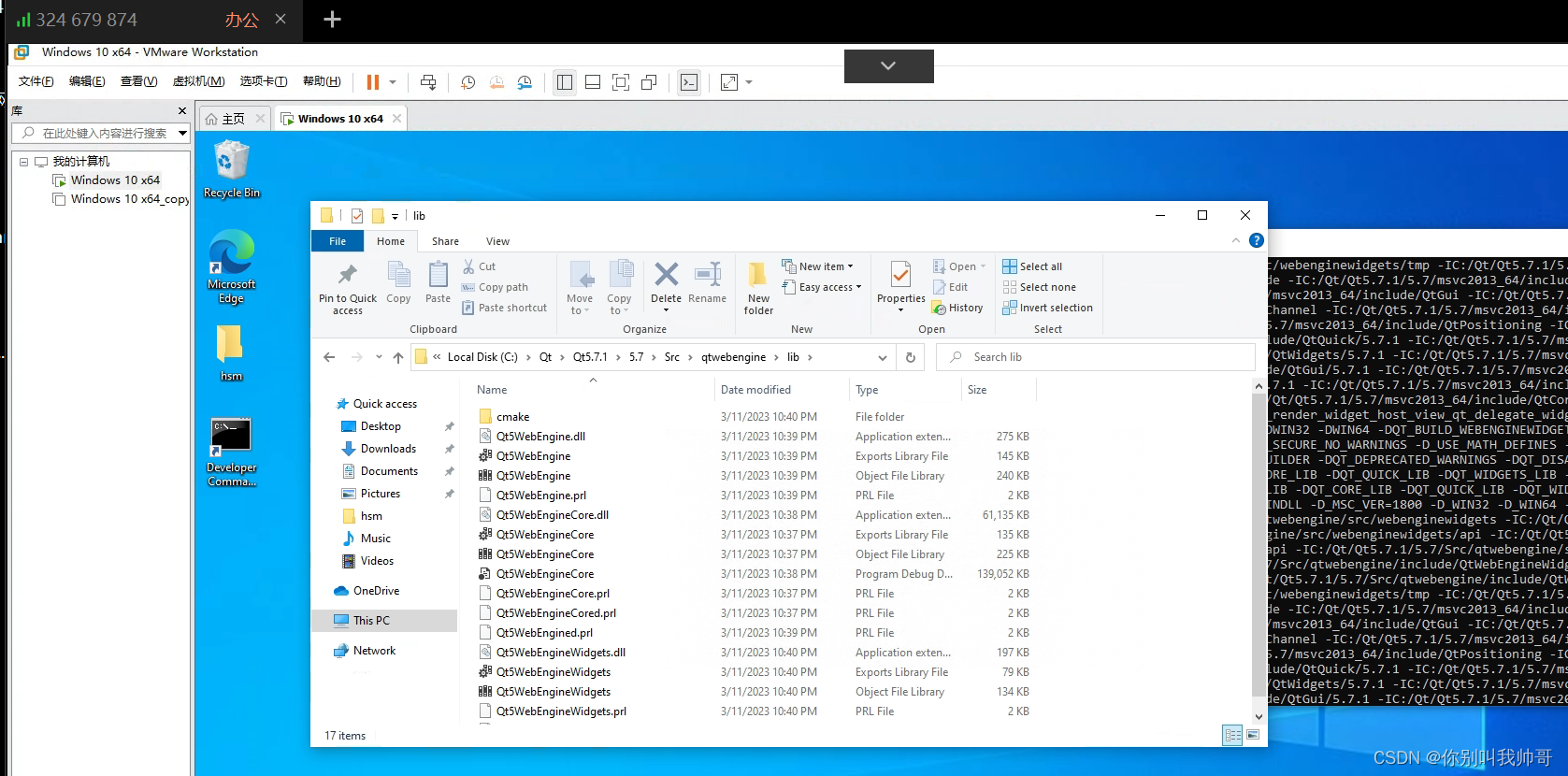The height and width of the screenshot is (776, 1568).
Task: Click the VMware console view icon
Action: [x=689, y=82]
